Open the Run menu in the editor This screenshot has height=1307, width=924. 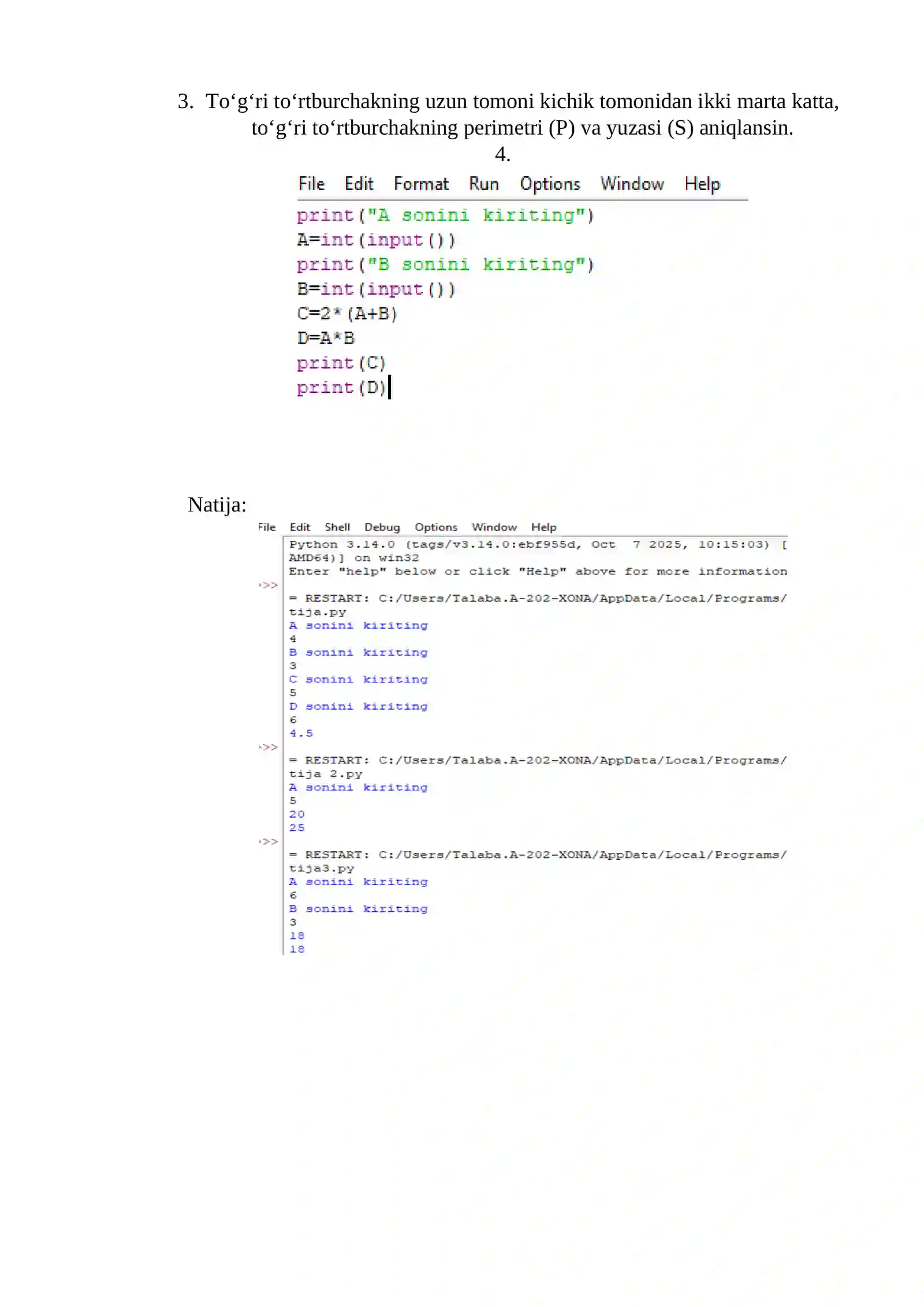point(483,184)
